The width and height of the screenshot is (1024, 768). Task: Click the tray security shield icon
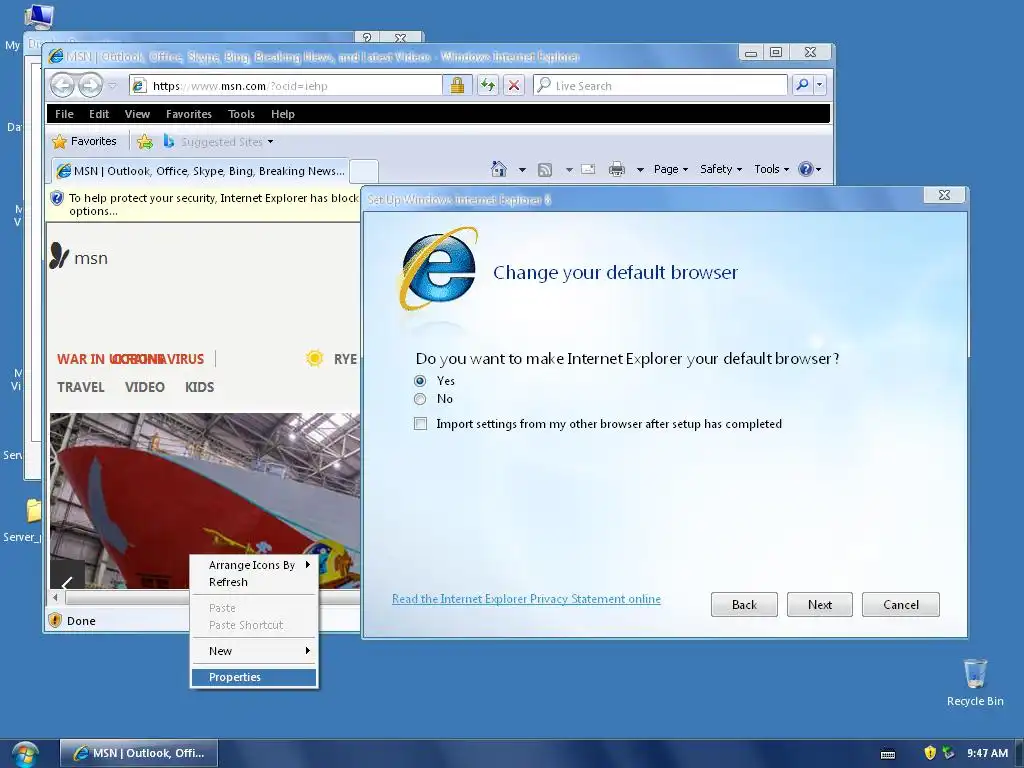coord(930,753)
